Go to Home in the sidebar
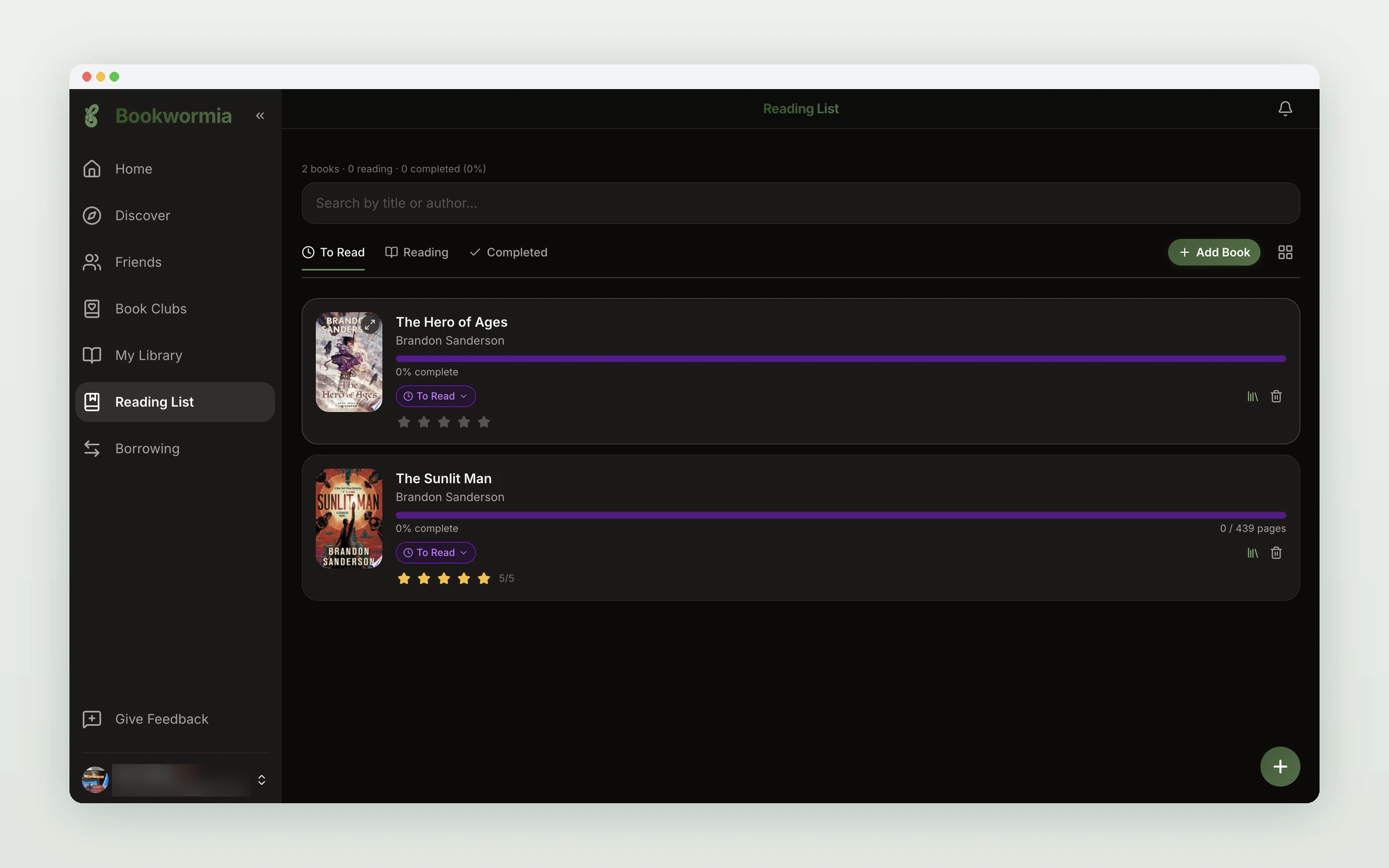The width and height of the screenshot is (1389, 868). 175,169
